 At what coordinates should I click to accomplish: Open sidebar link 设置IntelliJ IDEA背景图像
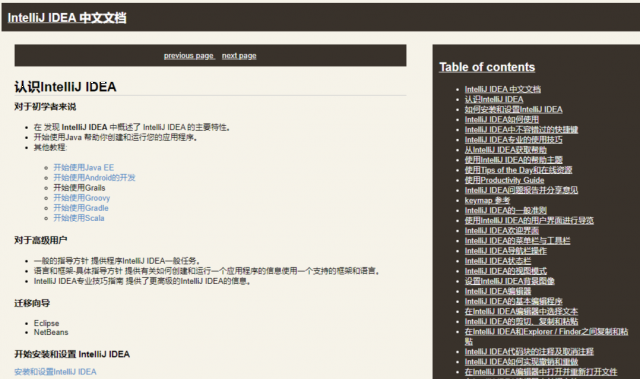509,281
